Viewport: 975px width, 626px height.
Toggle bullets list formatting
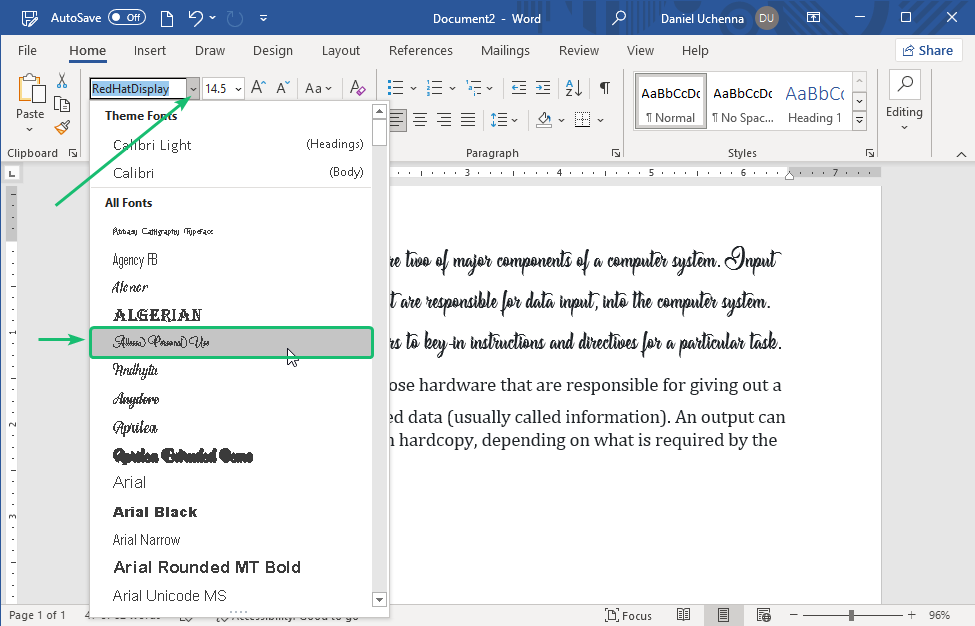click(x=396, y=88)
